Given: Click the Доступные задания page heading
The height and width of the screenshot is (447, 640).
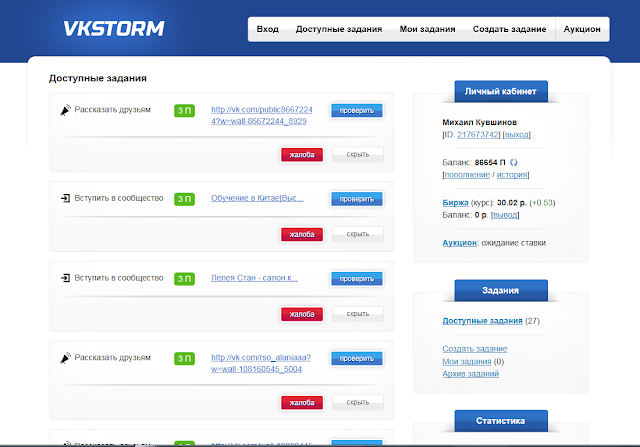Looking at the screenshot, I should click(98, 78).
